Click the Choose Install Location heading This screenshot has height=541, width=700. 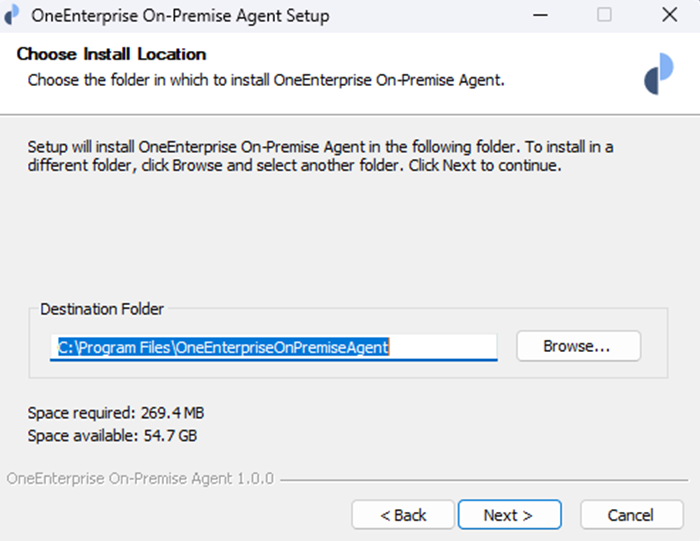point(111,54)
